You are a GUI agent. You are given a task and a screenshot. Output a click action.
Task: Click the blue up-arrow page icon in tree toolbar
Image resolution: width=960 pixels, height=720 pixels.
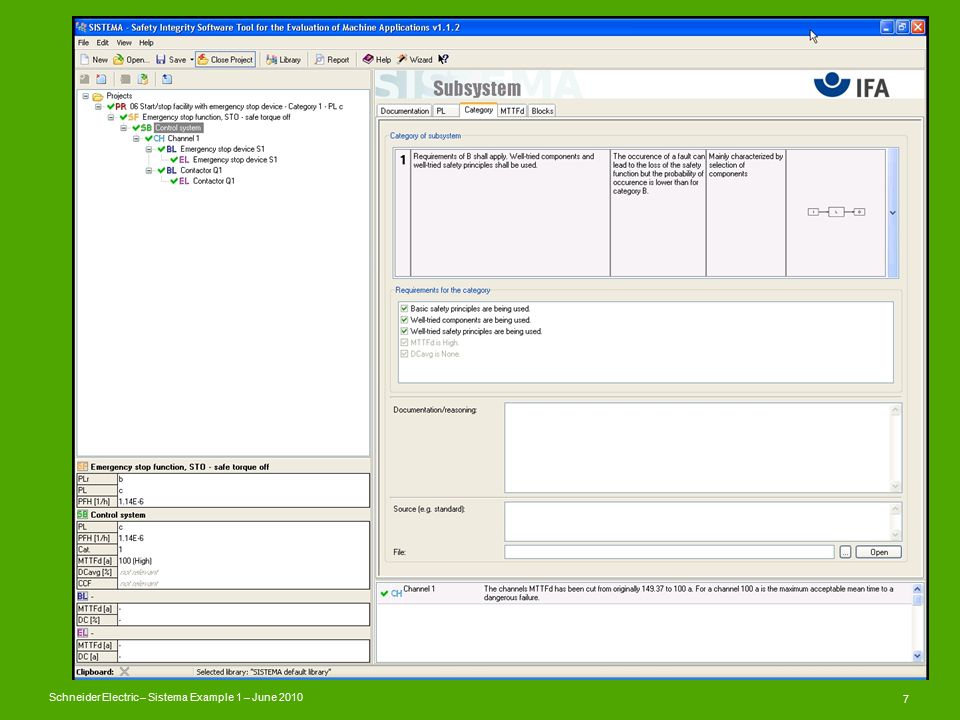click(x=167, y=79)
